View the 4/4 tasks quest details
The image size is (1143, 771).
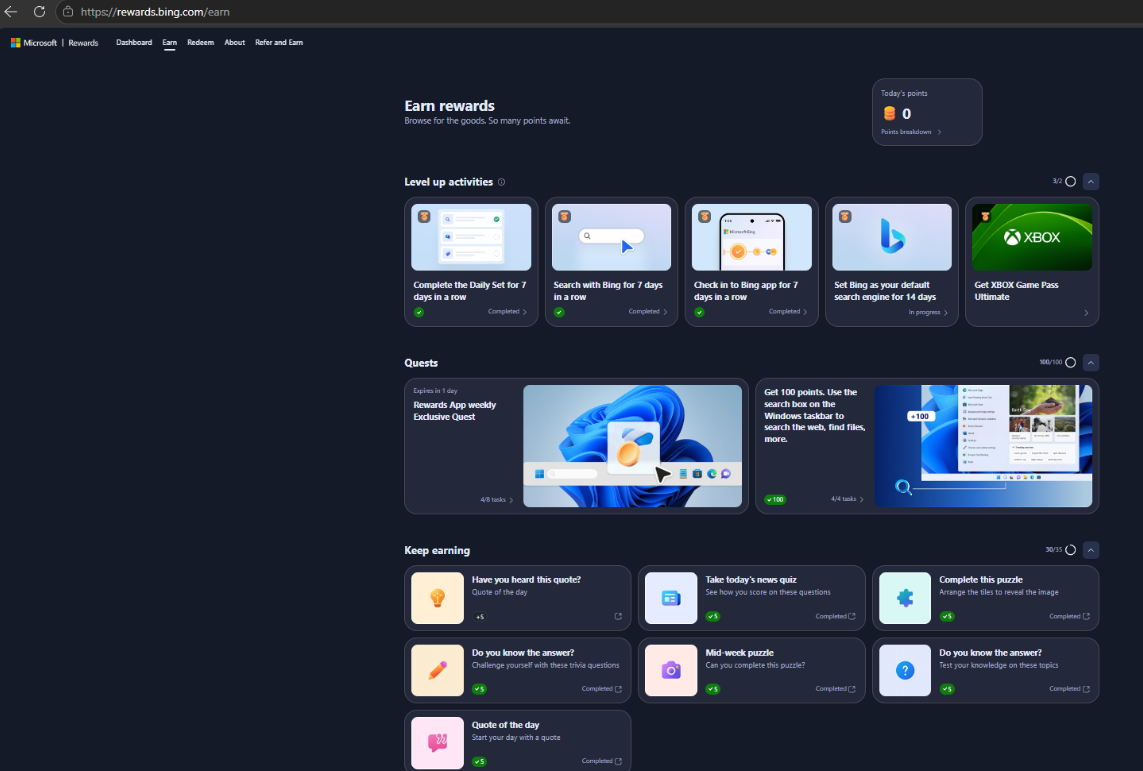pyautogui.click(x=847, y=499)
